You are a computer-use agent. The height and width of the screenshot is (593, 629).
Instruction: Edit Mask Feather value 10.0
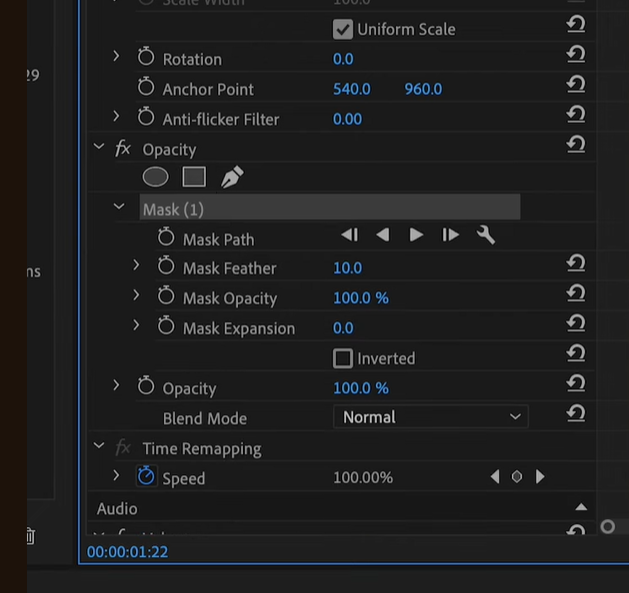click(347, 268)
